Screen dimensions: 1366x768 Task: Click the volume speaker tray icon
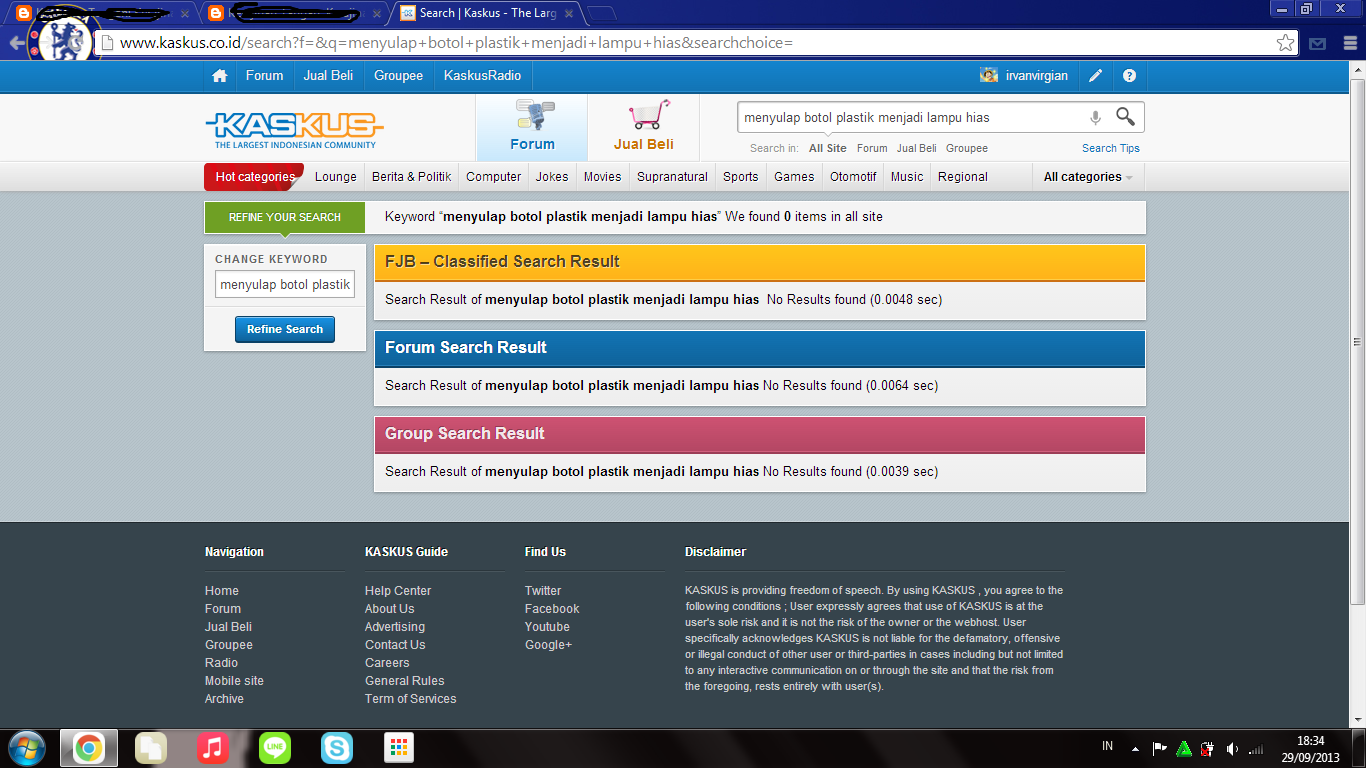[x=1232, y=749]
